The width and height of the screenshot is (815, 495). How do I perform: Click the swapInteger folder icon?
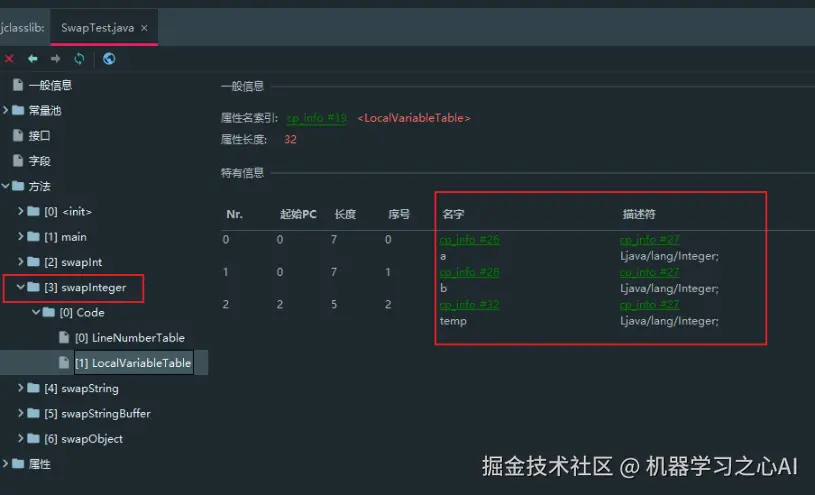[33, 287]
